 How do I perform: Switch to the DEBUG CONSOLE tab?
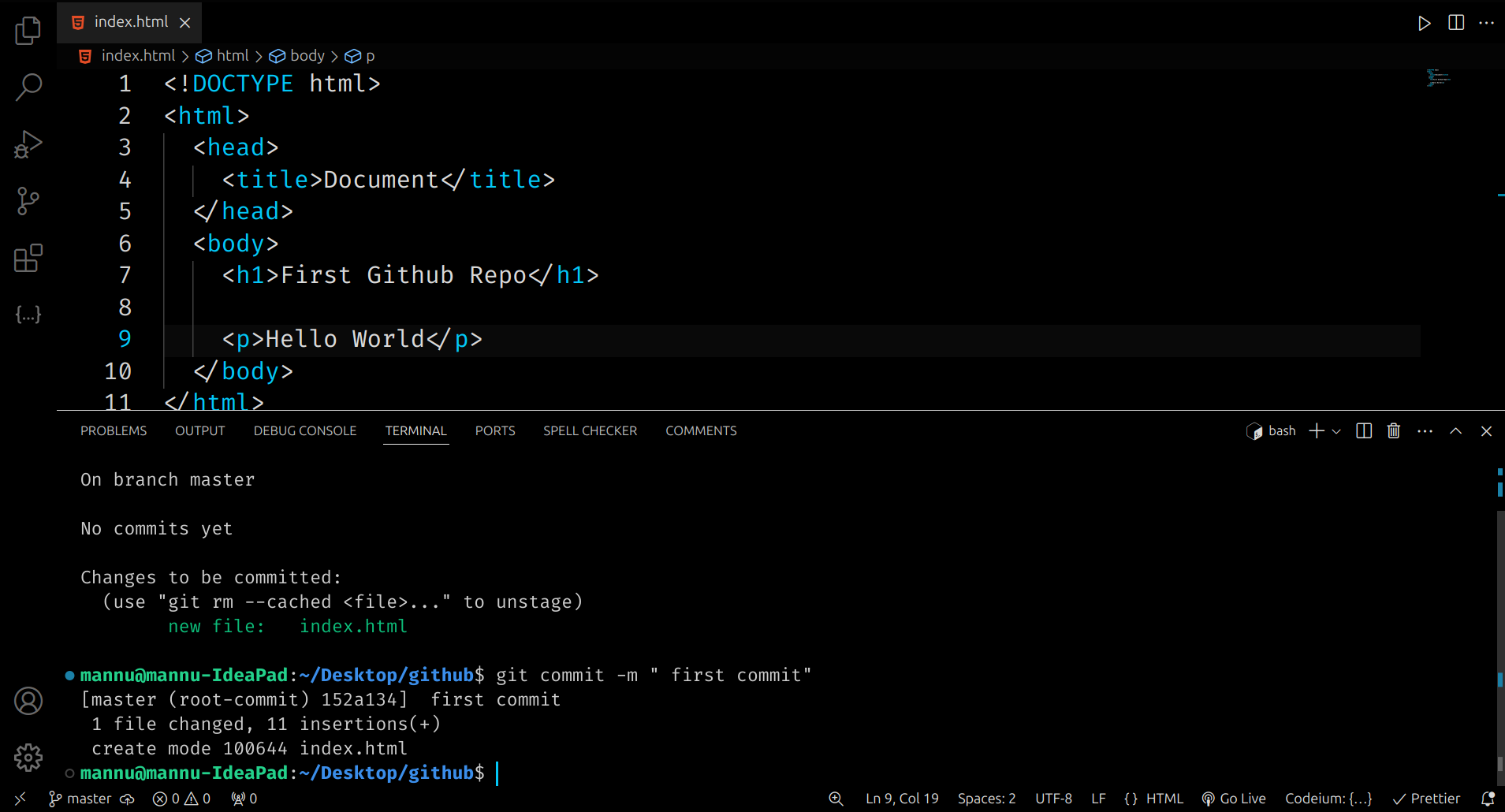[x=305, y=431]
